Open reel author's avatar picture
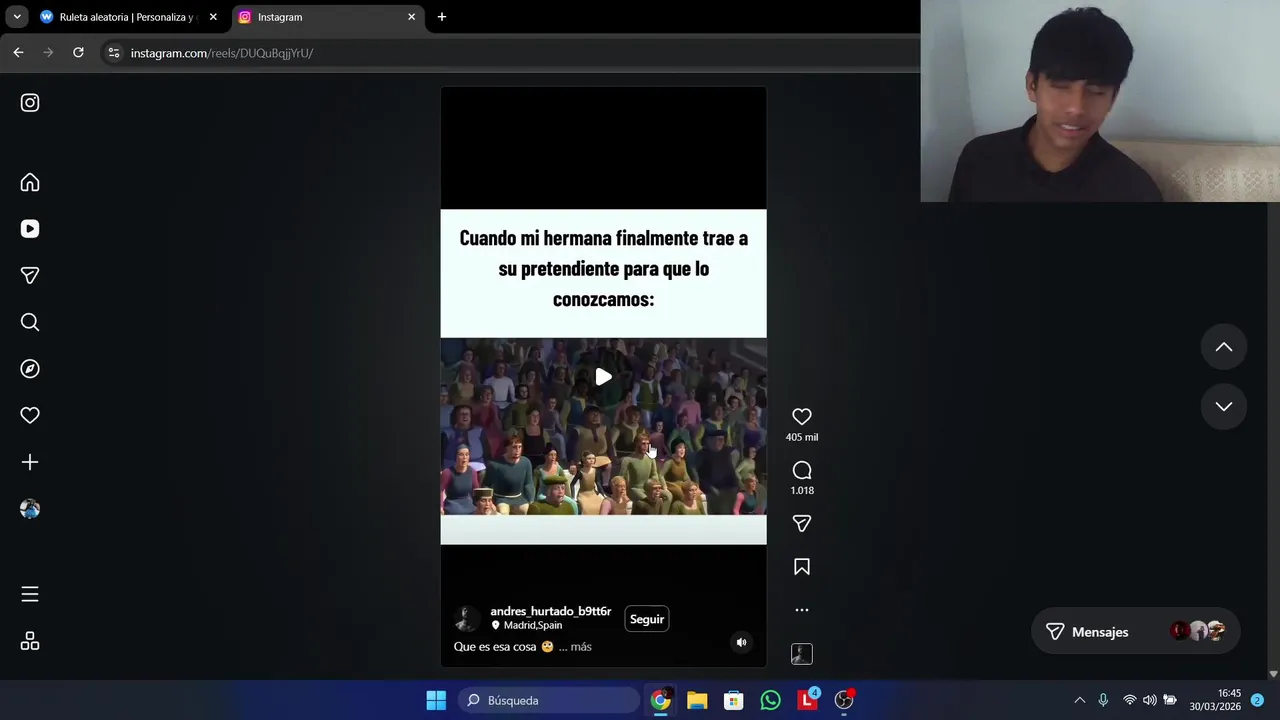1280x720 pixels. pyautogui.click(x=466, y=618)
